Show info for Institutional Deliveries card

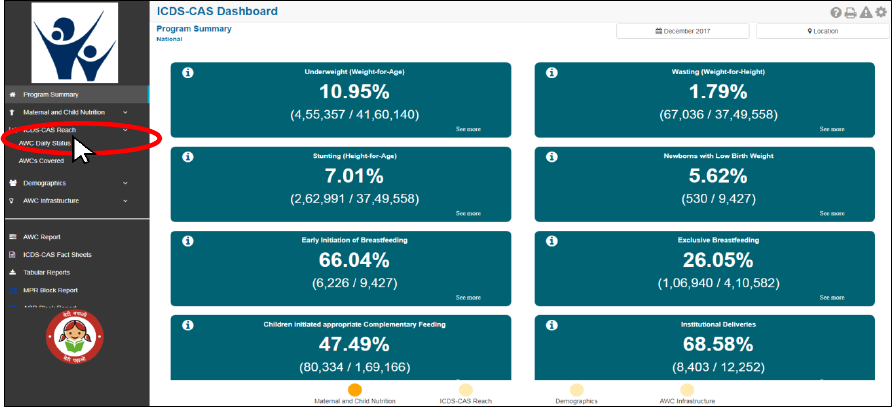tap(551, 326)
